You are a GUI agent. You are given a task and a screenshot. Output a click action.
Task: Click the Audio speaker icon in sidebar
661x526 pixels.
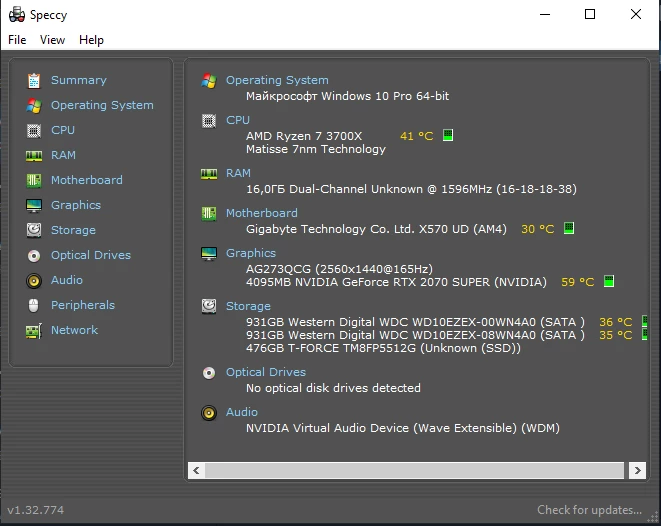point(34,281)
